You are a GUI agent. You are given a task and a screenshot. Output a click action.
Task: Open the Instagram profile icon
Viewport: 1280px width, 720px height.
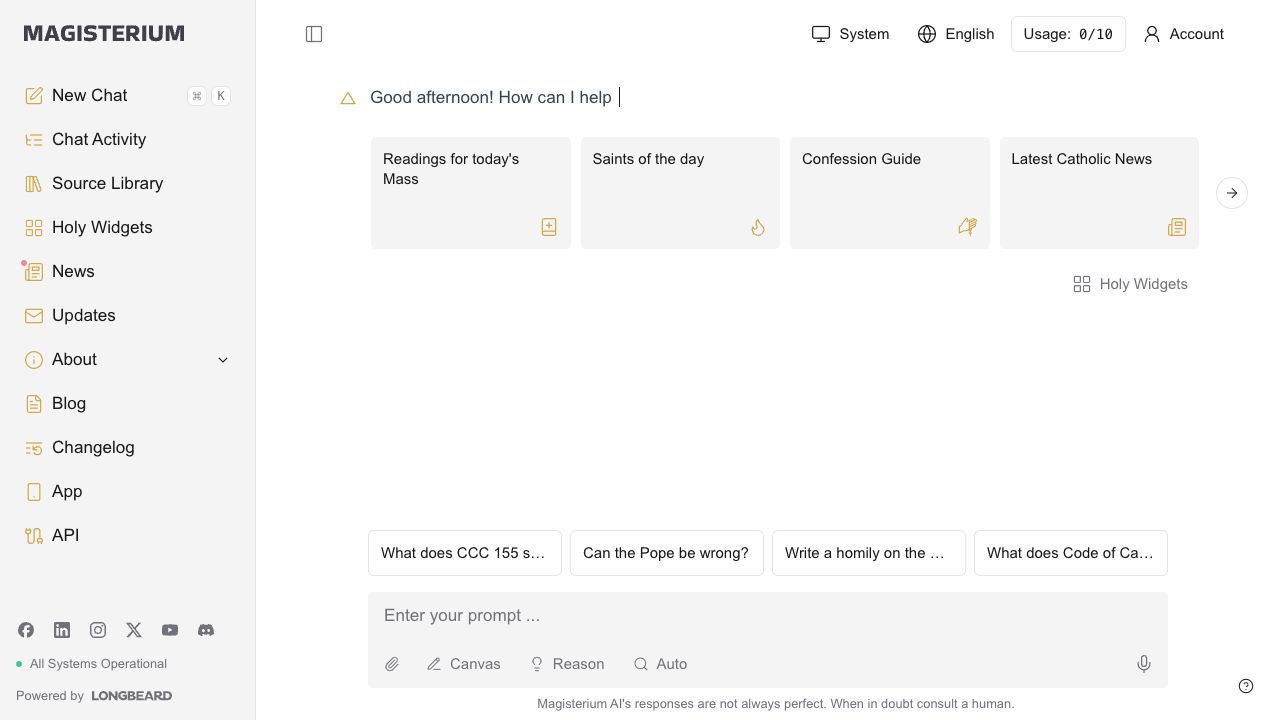pos(98,630)
